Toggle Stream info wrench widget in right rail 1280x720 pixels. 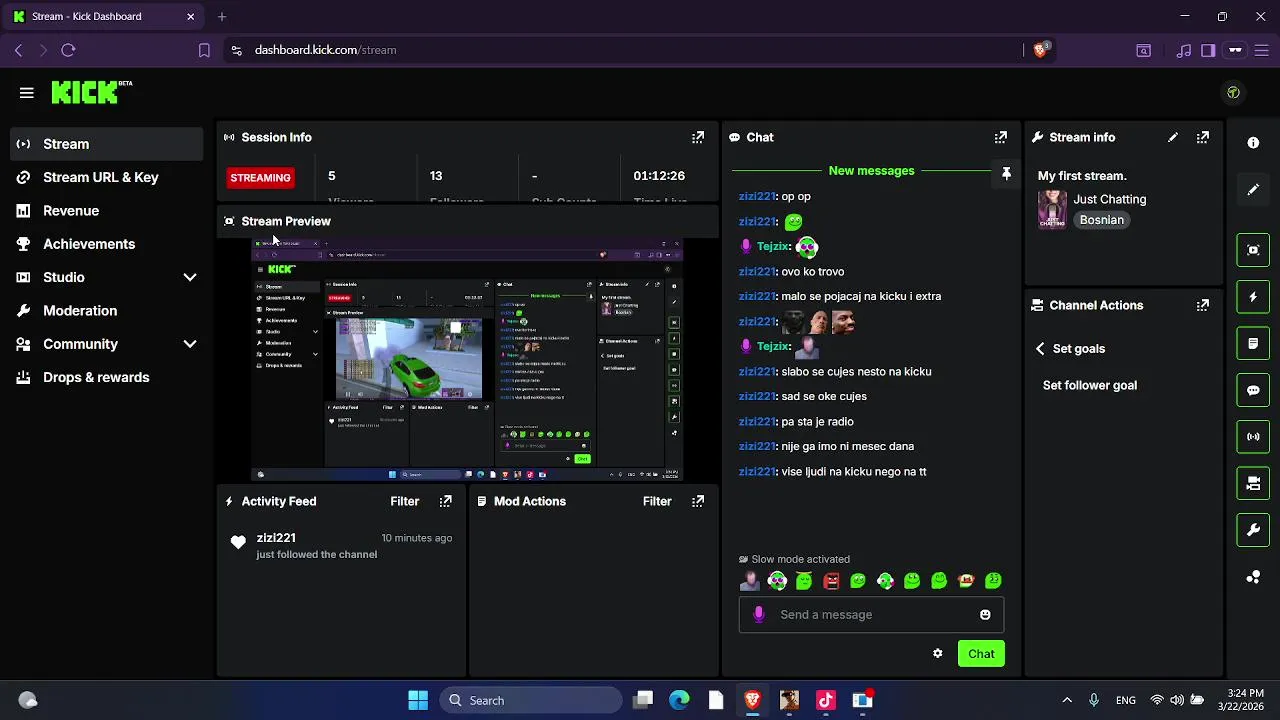[1253, 530]
